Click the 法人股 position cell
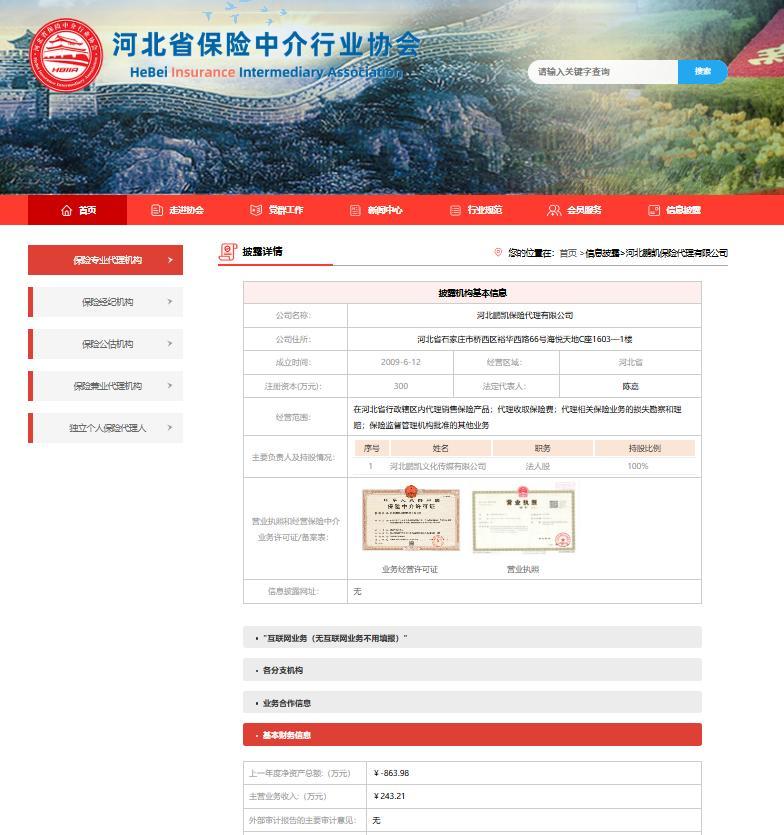 (538, 466)
